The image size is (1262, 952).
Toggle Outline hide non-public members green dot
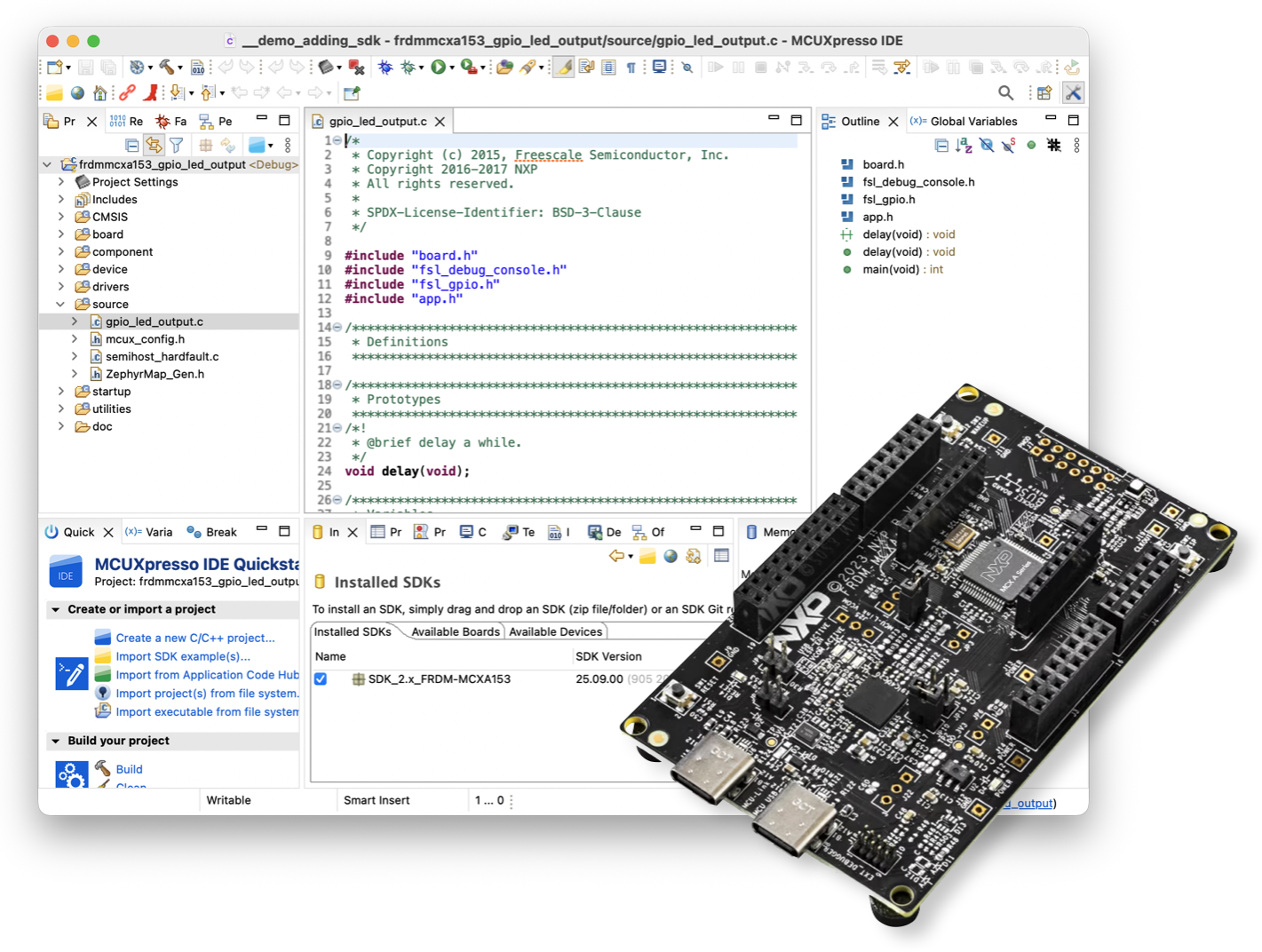(1031, 145)
